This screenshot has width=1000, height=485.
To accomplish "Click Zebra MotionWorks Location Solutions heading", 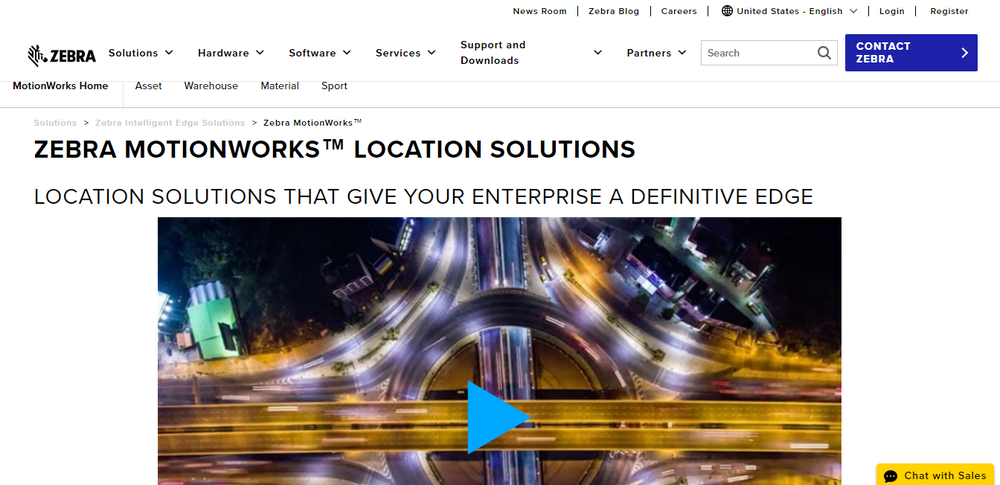I will tap(335, 149).
